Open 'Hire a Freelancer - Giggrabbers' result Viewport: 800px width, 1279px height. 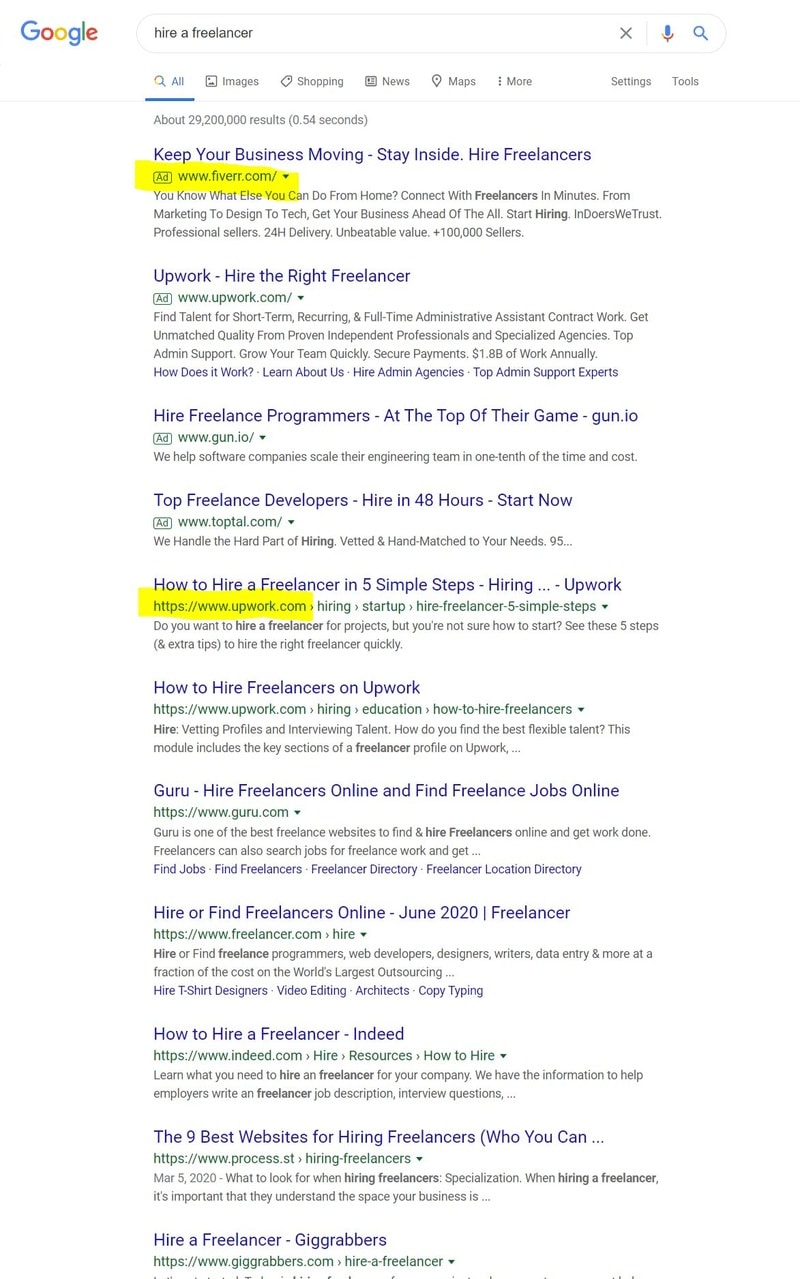[x=270, y=1240]
